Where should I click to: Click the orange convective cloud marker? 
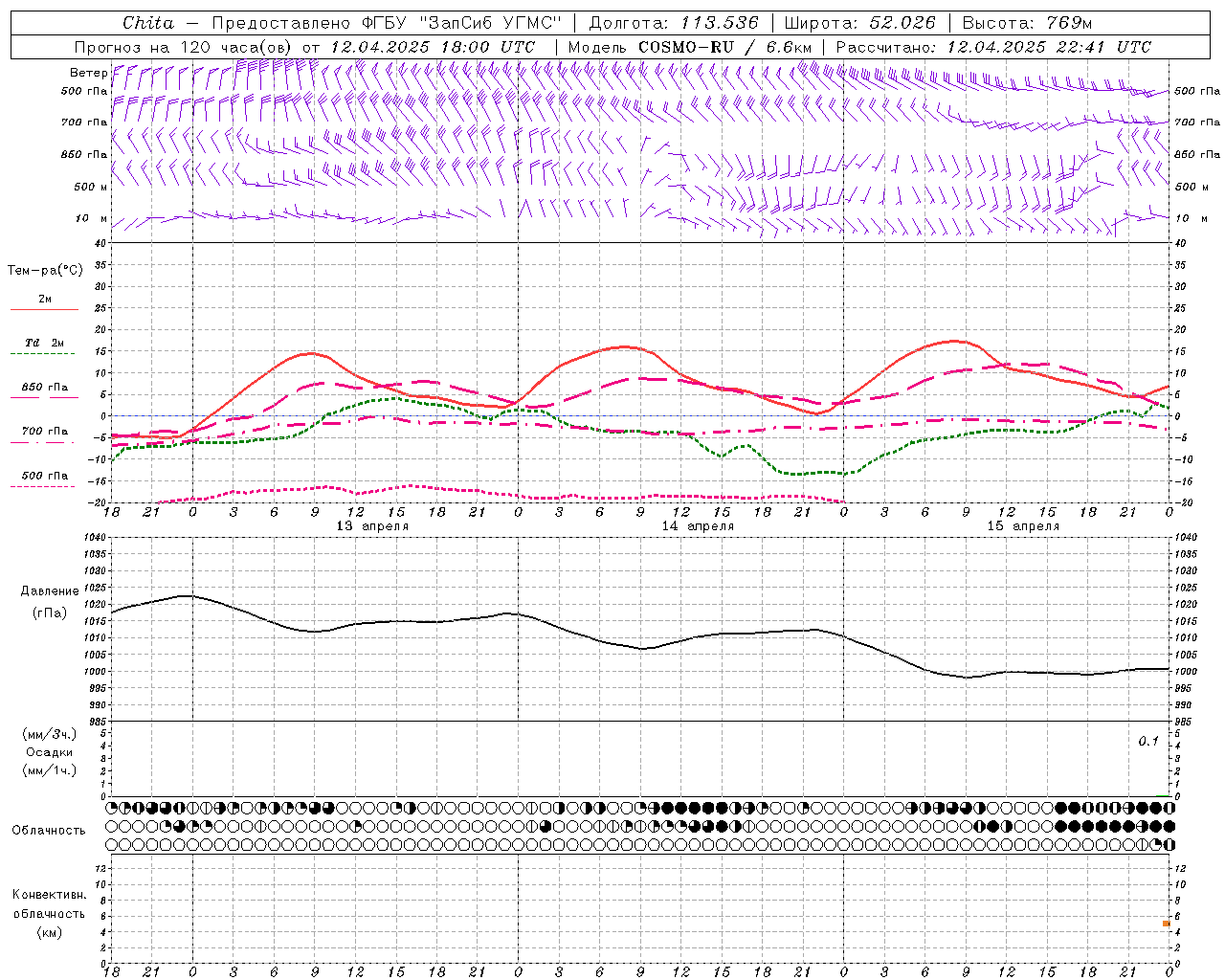(1167, 924)
